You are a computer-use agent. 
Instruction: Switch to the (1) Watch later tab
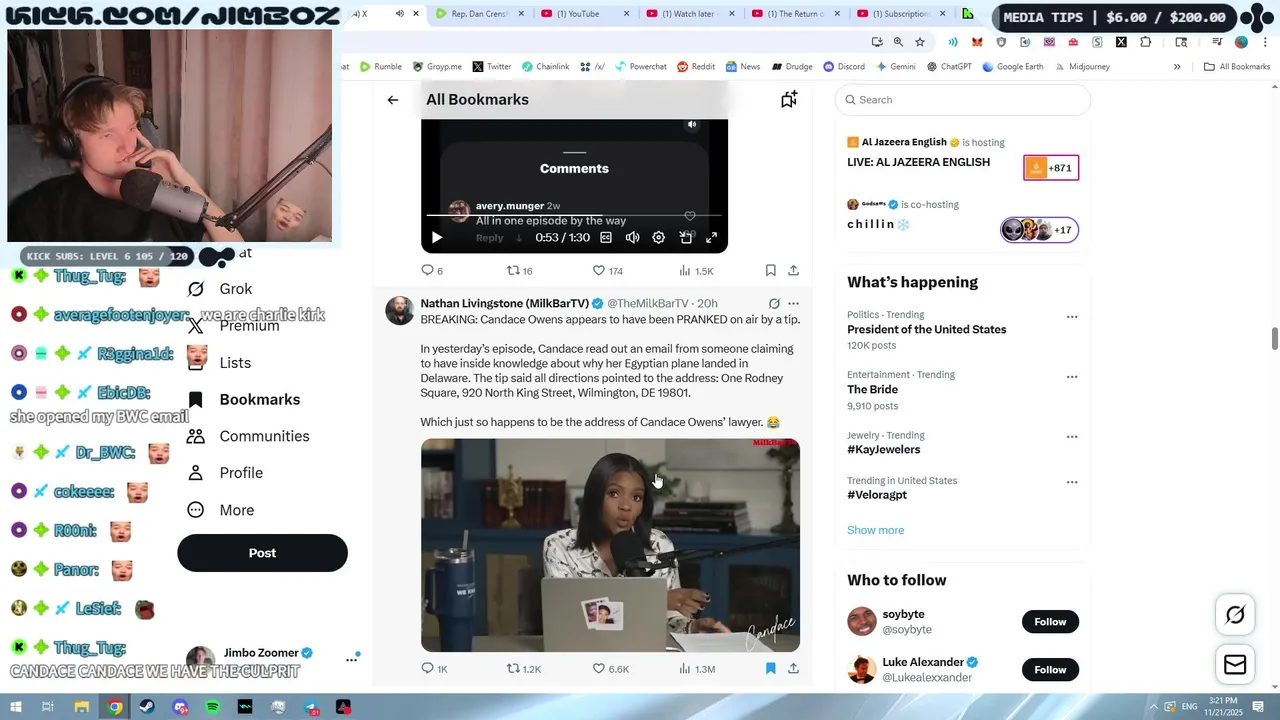pos(689,14)
